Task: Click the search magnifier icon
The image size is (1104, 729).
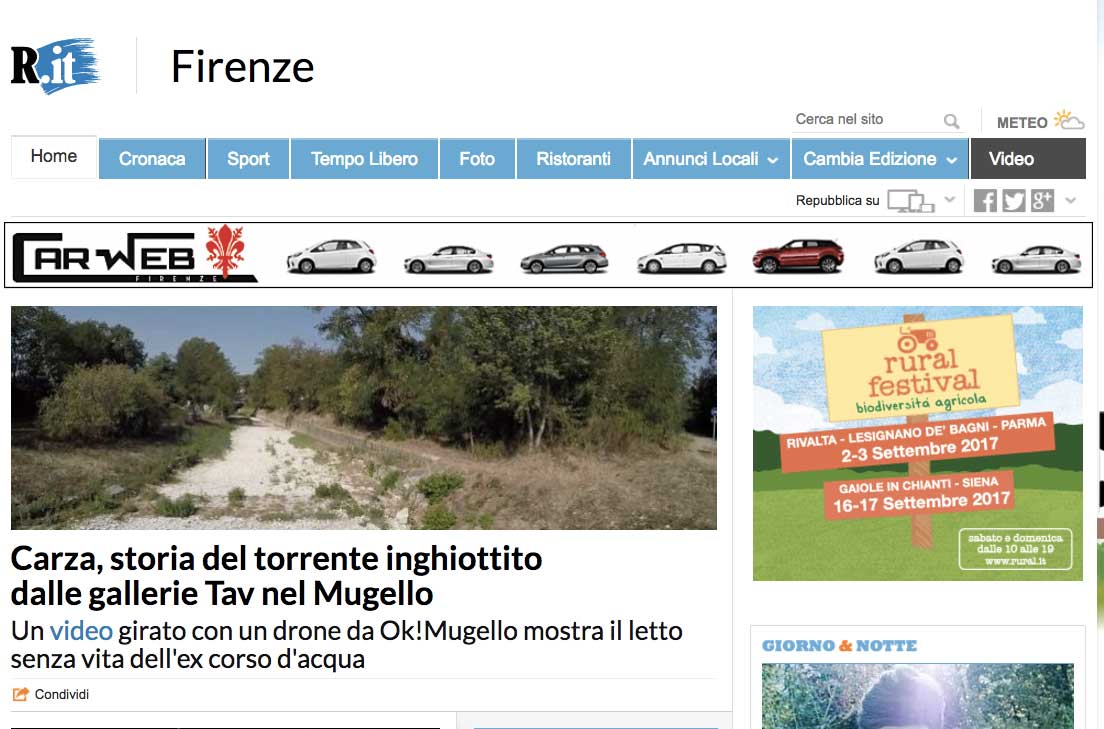Action: [950, 119]
